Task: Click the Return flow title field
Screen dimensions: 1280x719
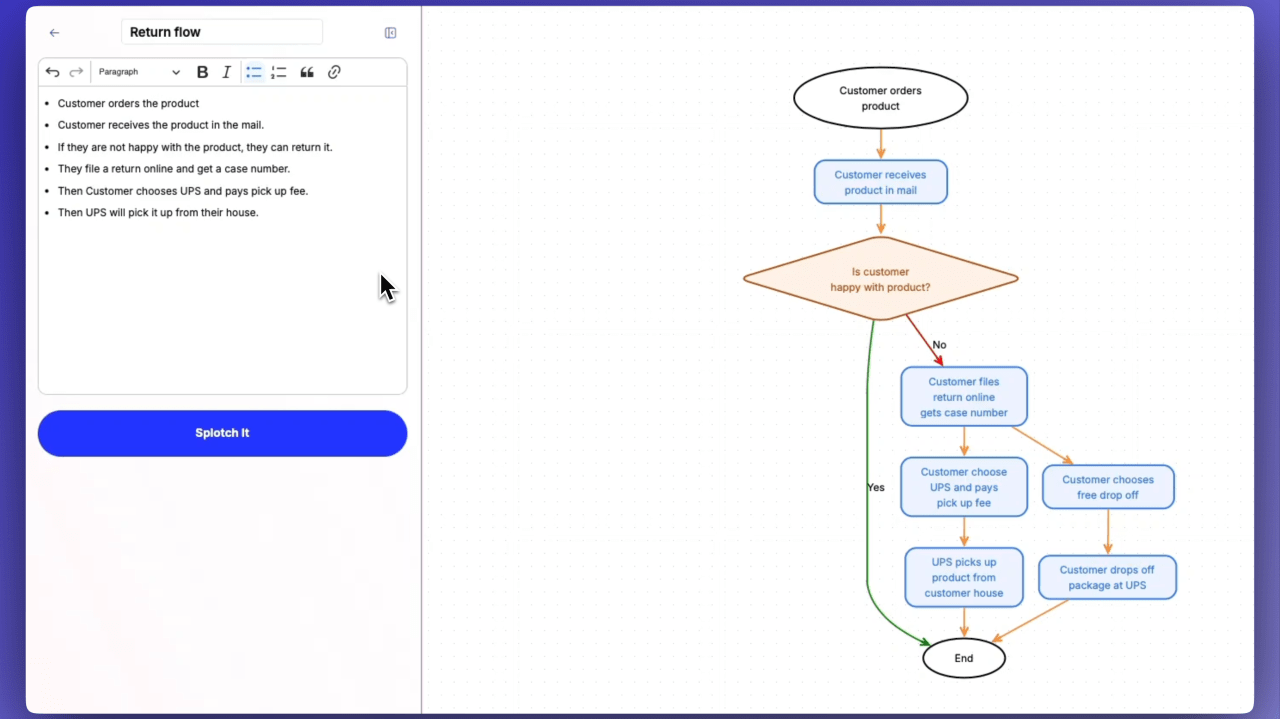Action: tap(222, 32)
